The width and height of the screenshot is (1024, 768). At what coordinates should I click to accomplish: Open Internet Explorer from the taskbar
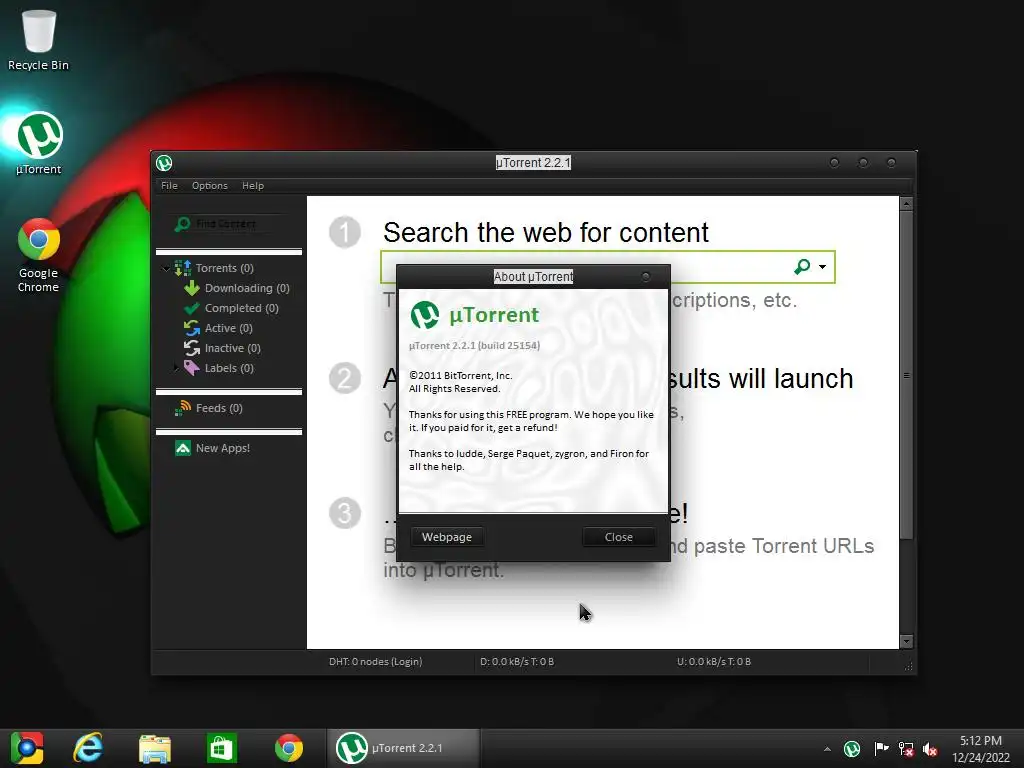pyautogui.click(x=88, y=748)
